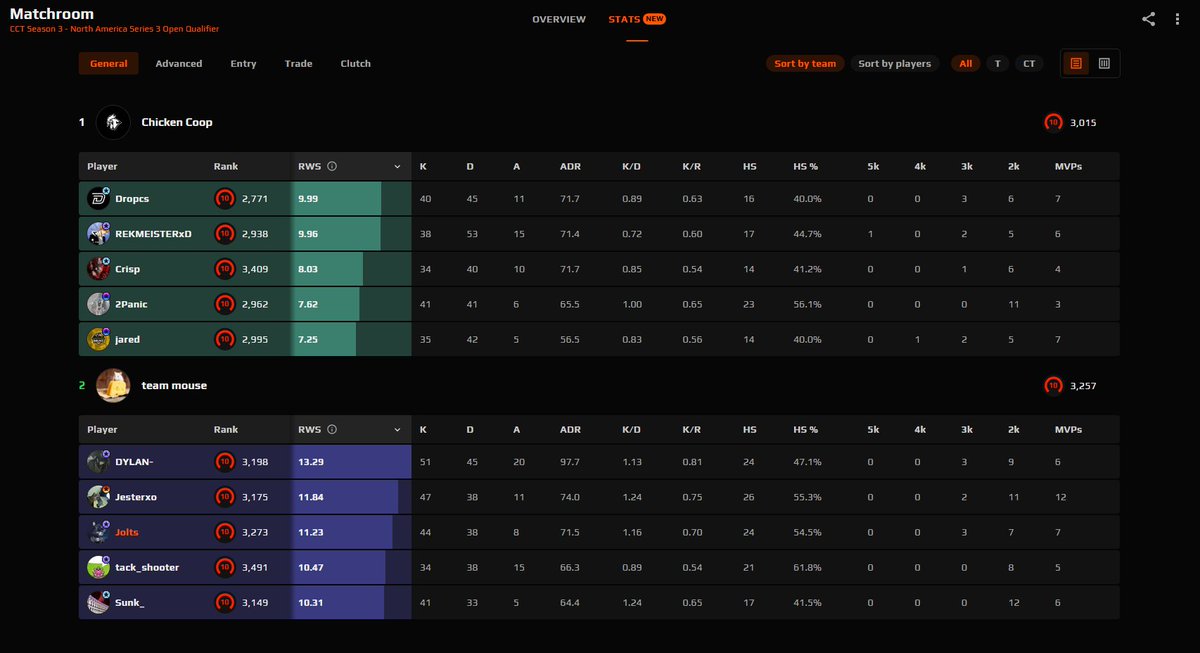Sort Chicken Coop table by 2k header
Screen dimensions: 1200x653
tap(1014, 166)
